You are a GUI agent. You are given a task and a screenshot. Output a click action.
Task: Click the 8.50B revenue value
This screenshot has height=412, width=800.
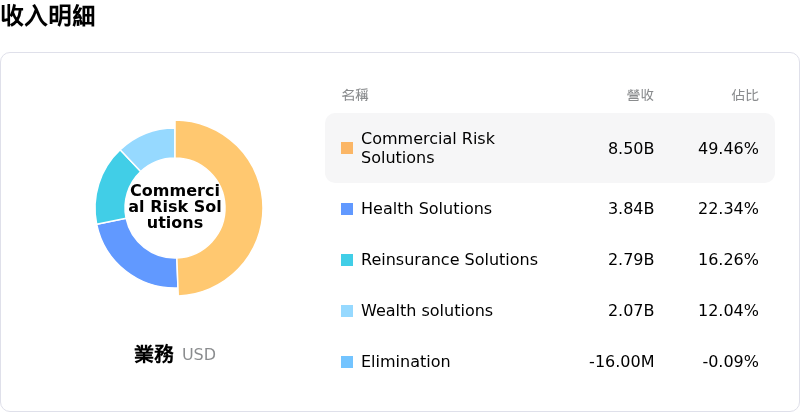pyautogui.click(x=631, y=148)
